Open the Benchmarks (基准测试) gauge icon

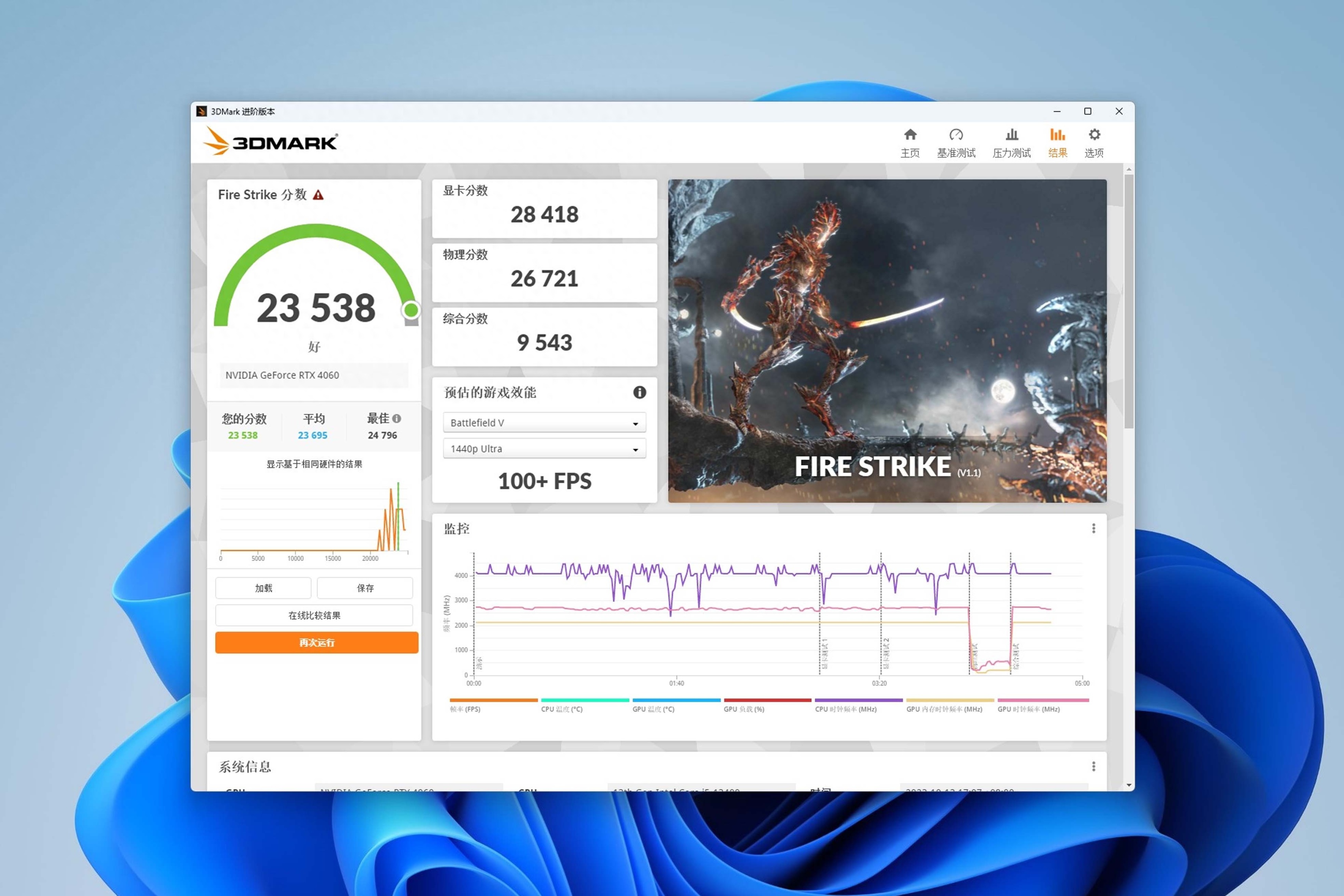955,135
